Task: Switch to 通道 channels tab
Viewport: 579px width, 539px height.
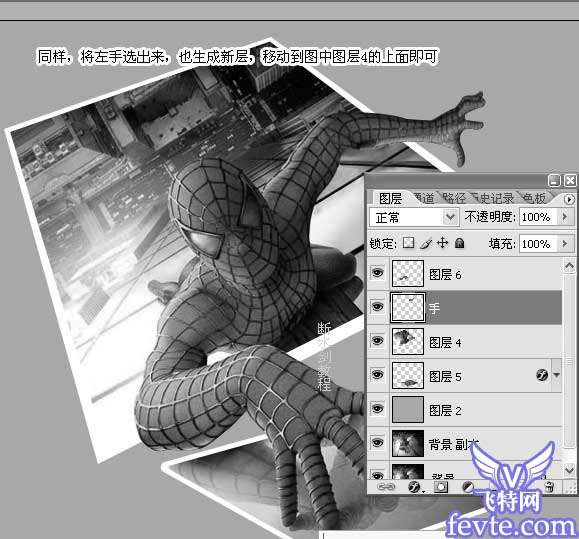Action: coord(423,199)
